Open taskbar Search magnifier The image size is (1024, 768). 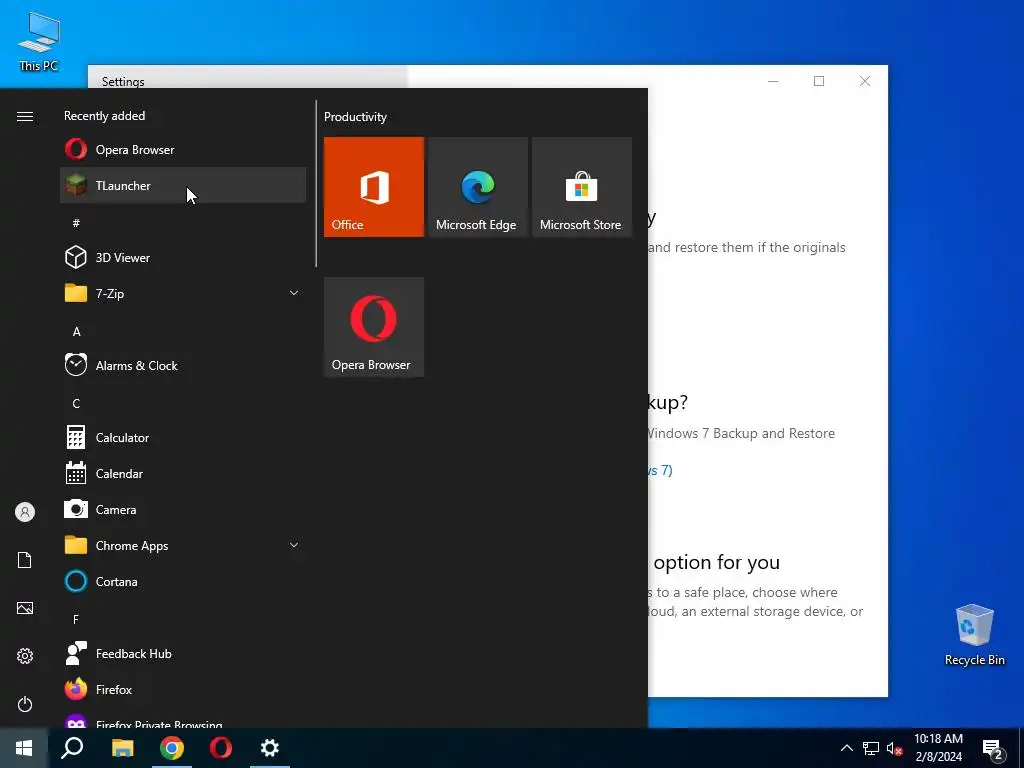(72, 748)
